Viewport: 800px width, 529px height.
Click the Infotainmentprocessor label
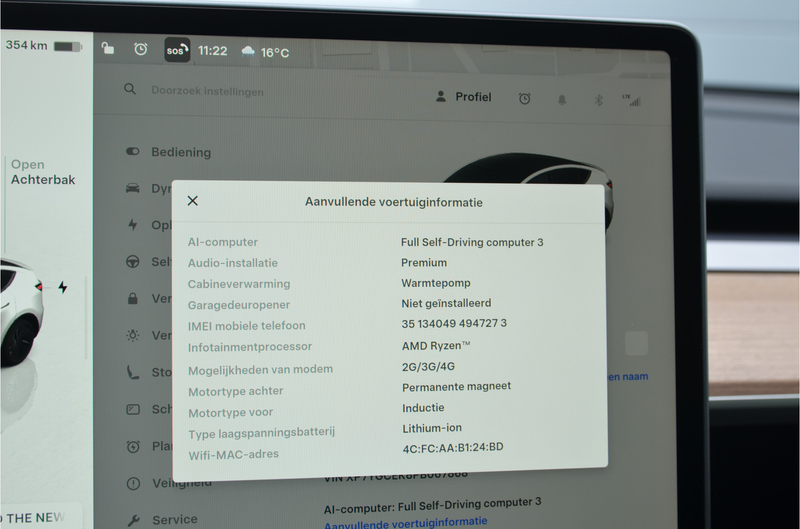pos(249,347)
